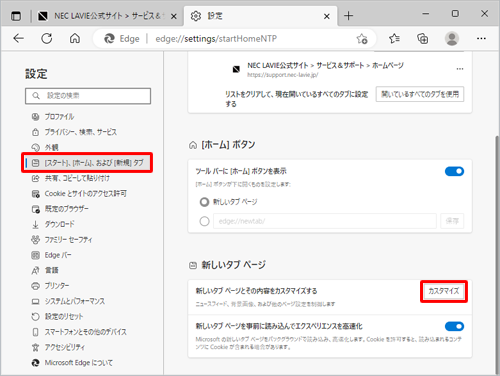
Task: Reload the page with refresh icon
Action: pyautogui.click(x=47, y=39)
